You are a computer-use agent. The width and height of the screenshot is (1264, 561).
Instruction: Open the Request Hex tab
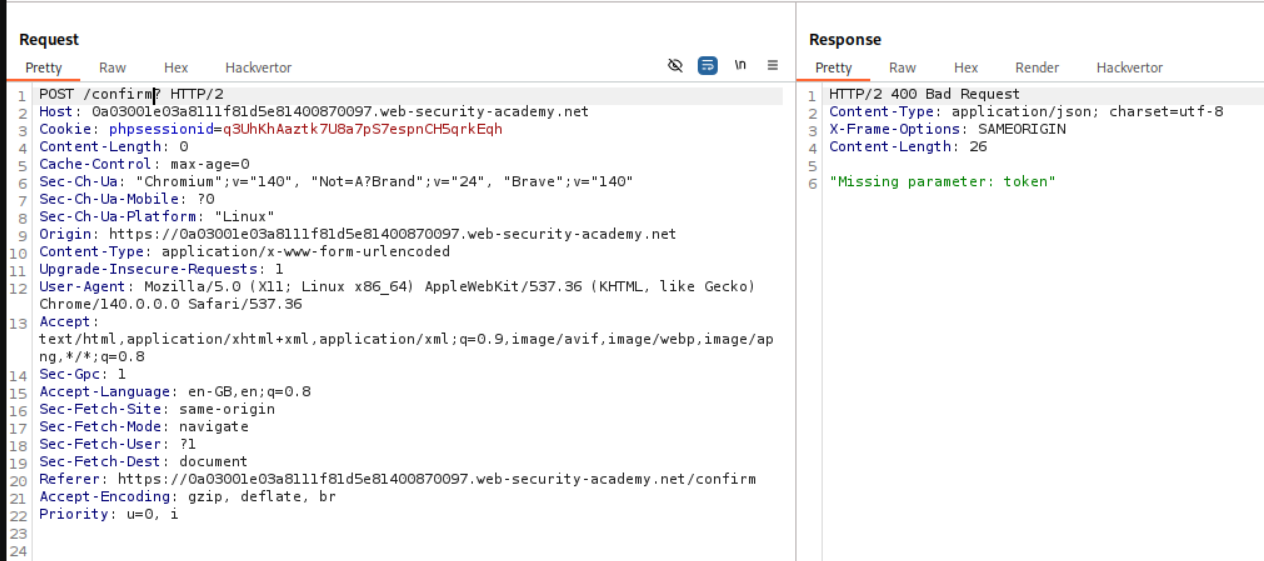pyautogui.click(x=176, y=68)
